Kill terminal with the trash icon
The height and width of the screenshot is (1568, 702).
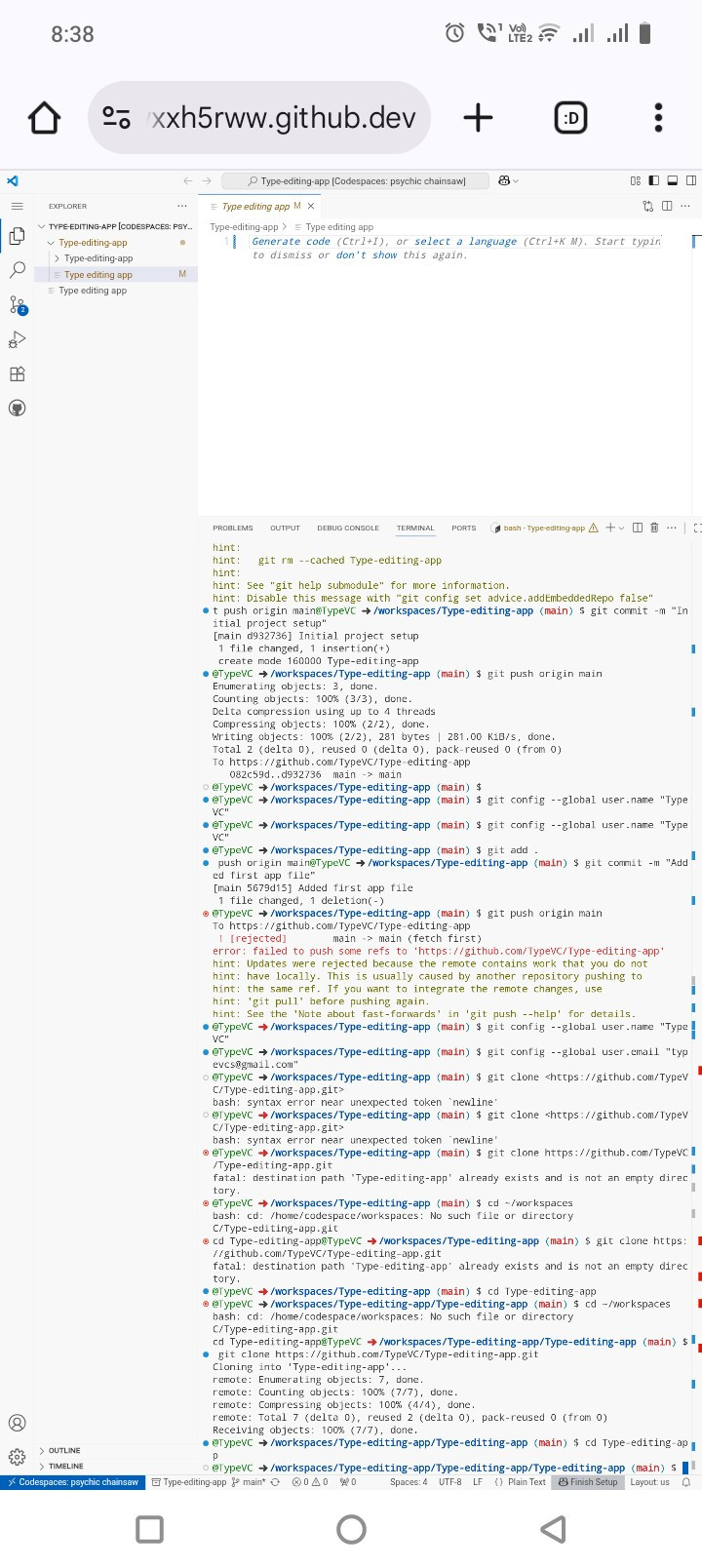pos(654,528)
